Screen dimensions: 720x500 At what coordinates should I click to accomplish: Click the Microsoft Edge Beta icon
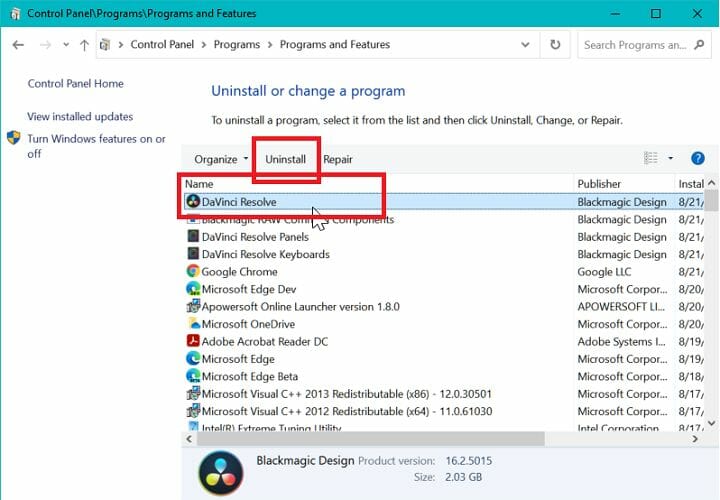pyautogui.click(x=193, y=376)
